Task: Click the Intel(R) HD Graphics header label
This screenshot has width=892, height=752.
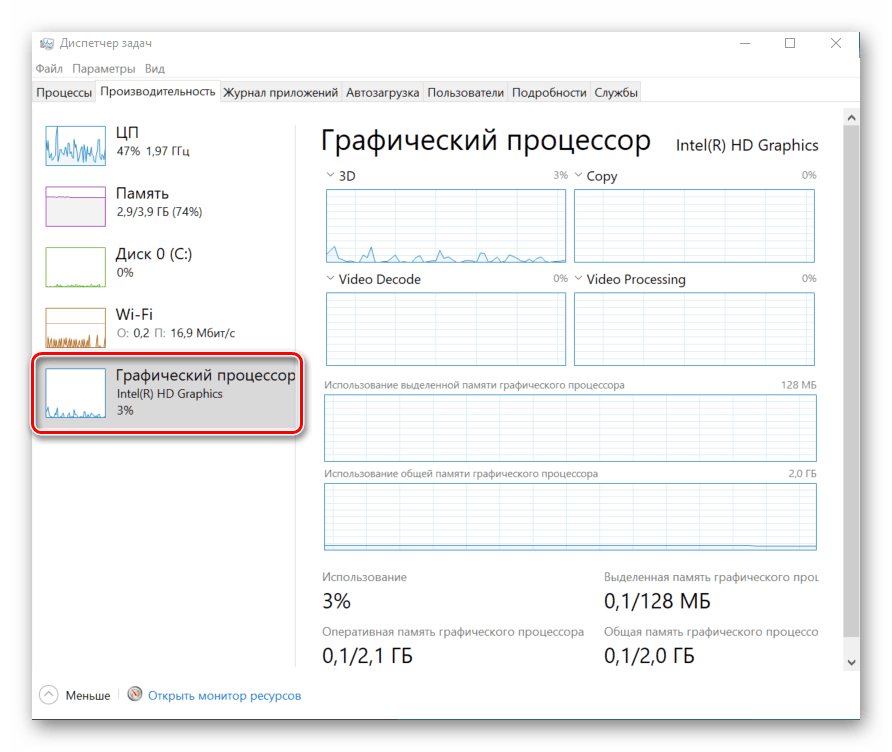Action: [x=747, y=146]
